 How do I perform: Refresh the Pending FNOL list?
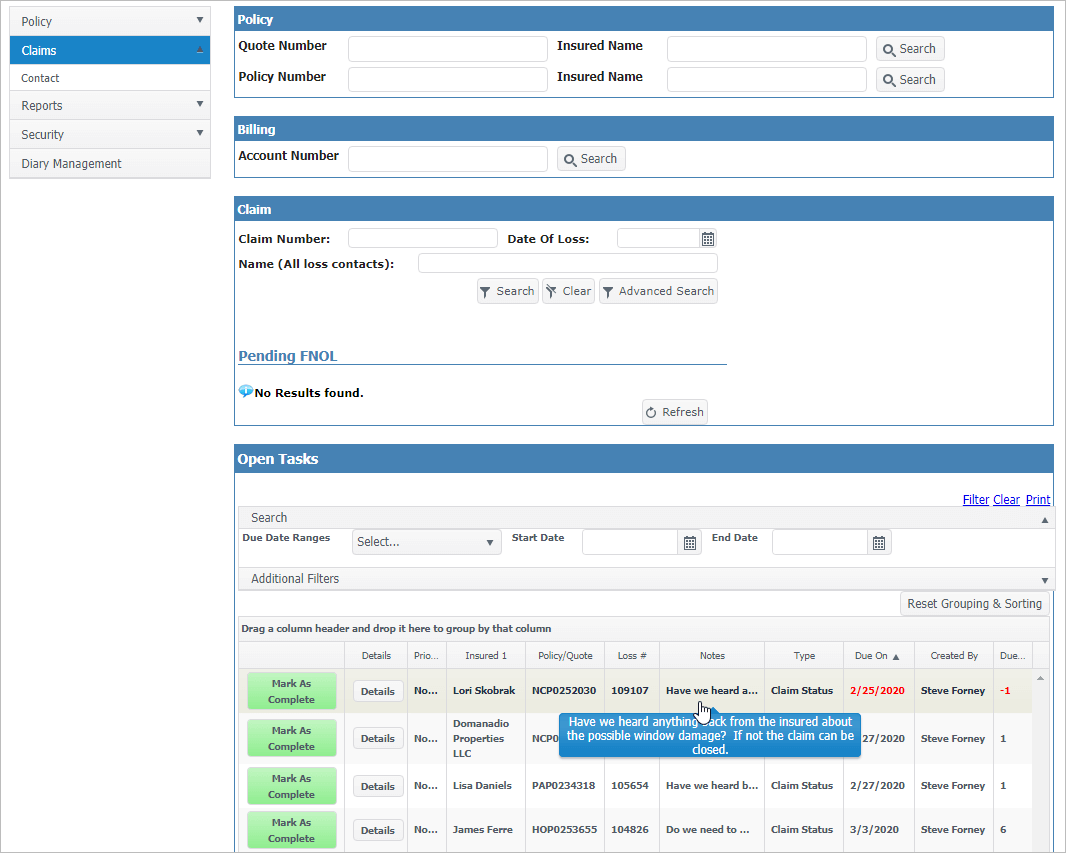(675, 412)
